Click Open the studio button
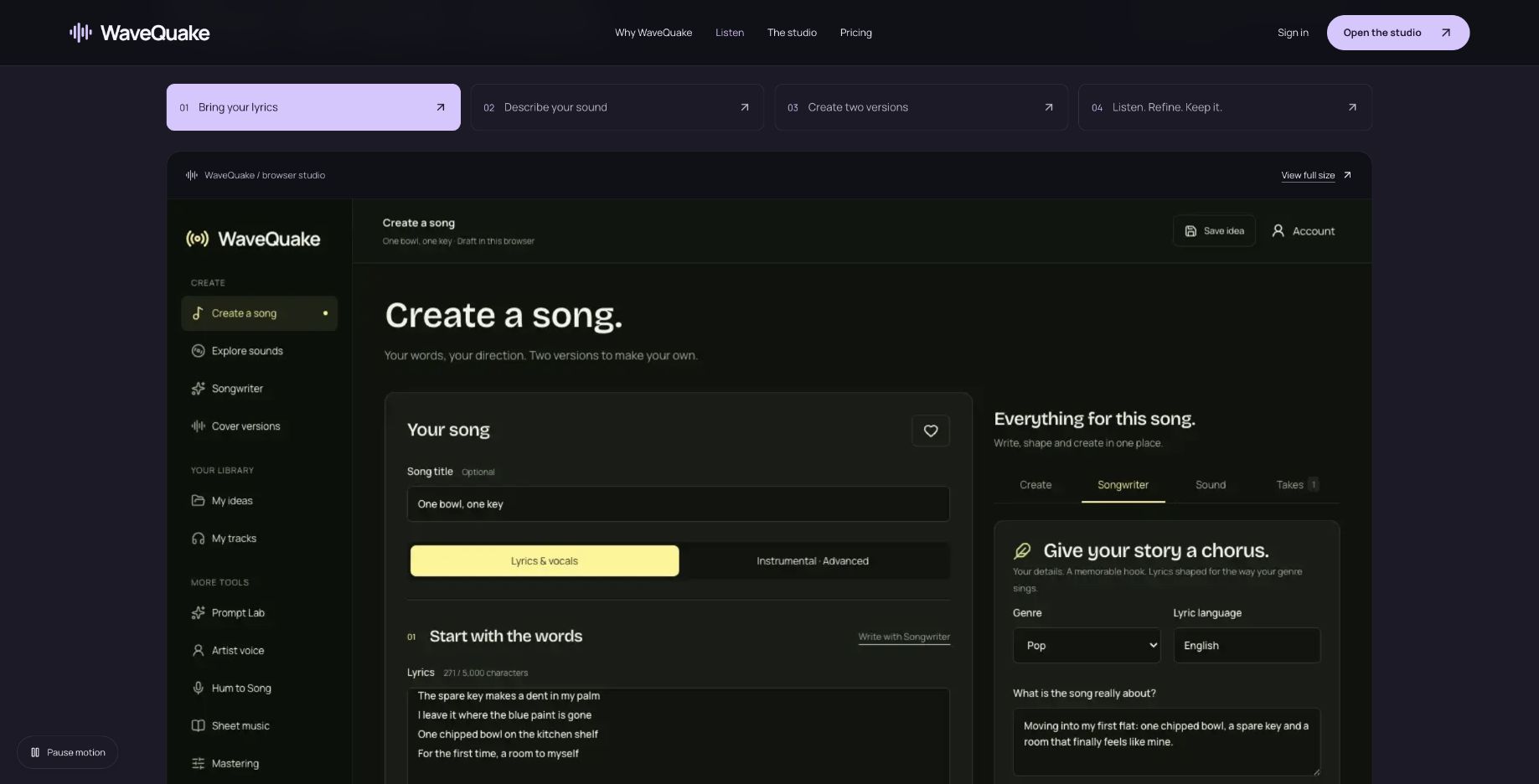 [x=1397, y=33]
